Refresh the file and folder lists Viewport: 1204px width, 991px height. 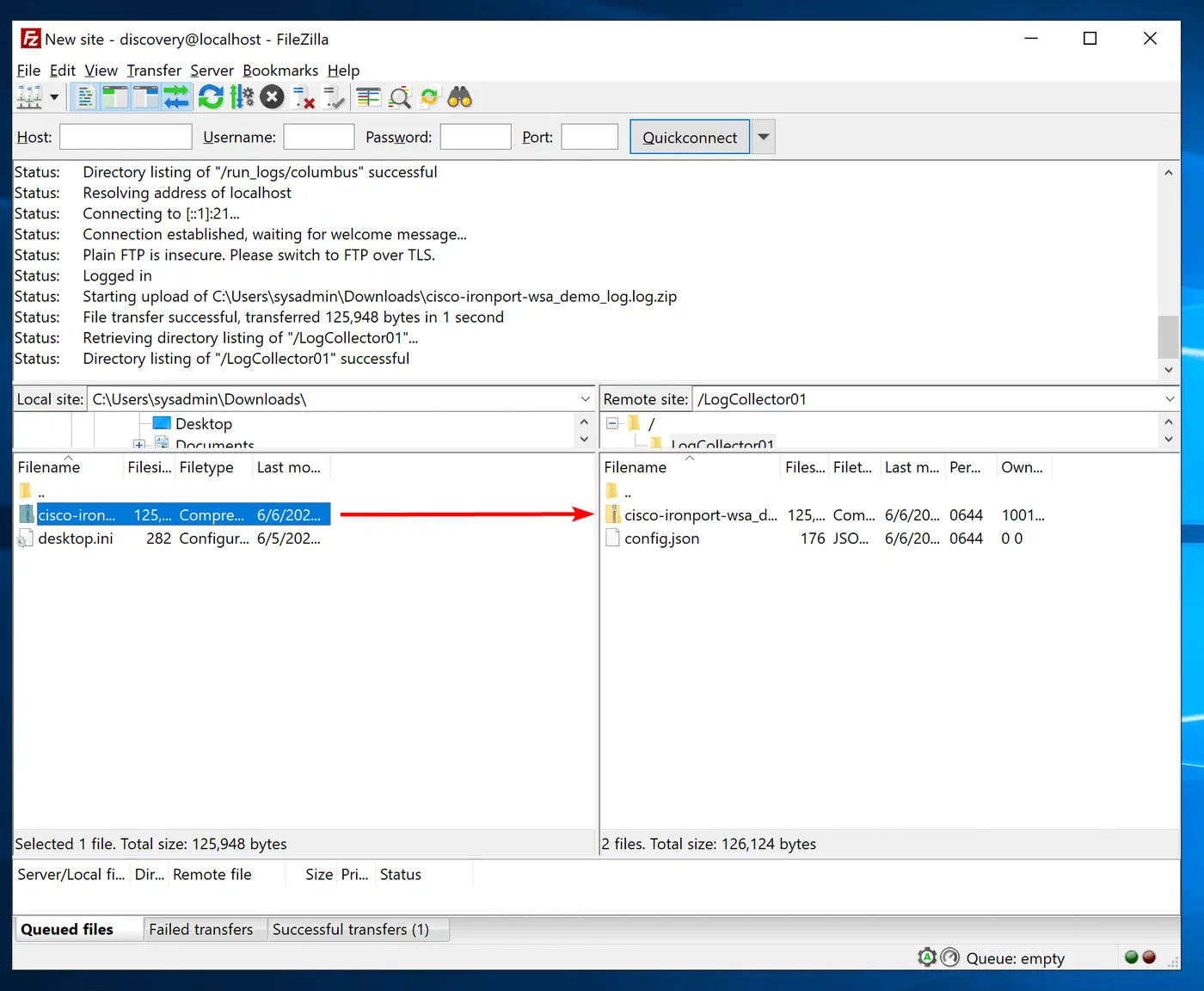click(211, 97)
